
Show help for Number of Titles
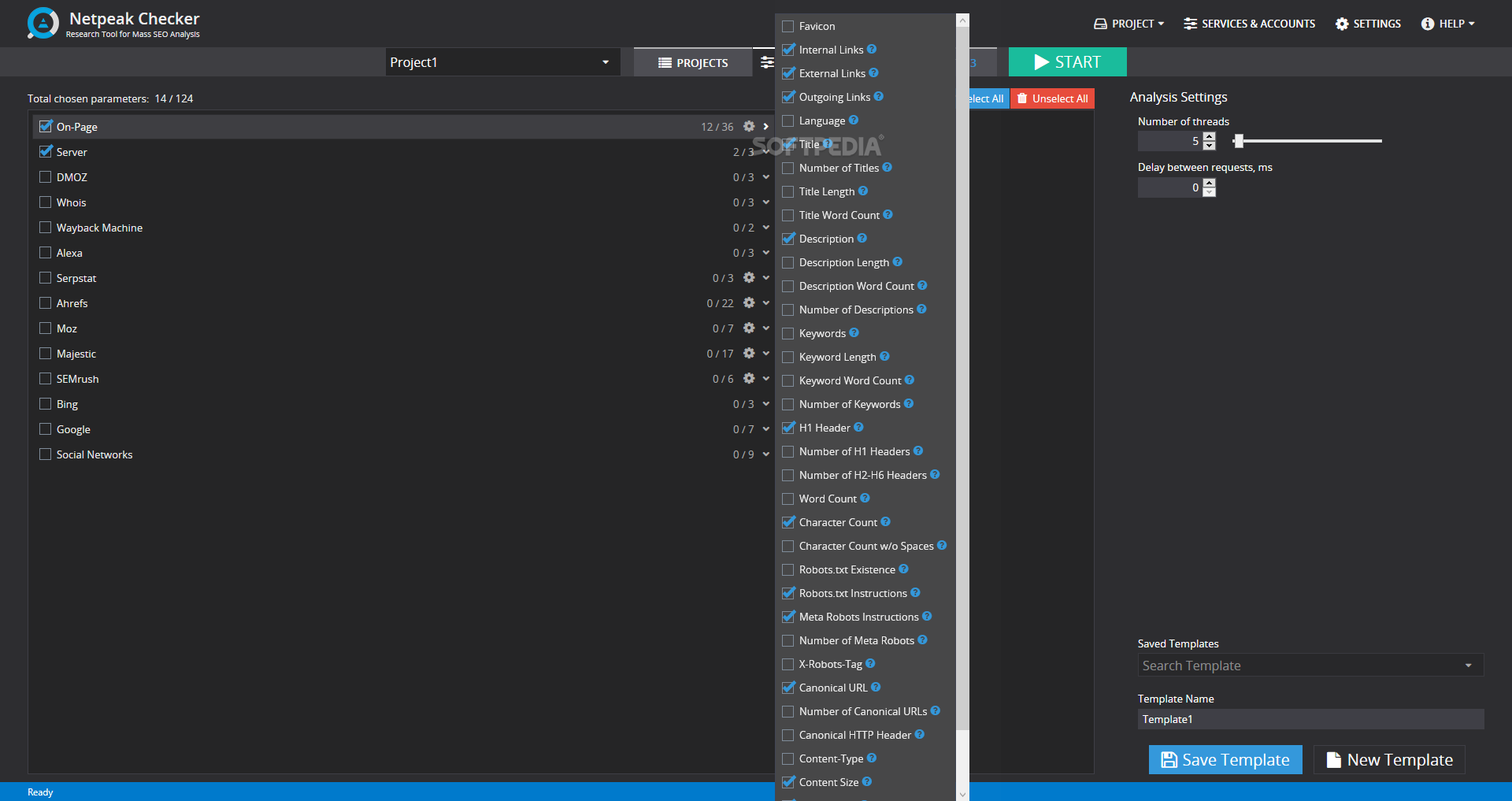(888, 167)
